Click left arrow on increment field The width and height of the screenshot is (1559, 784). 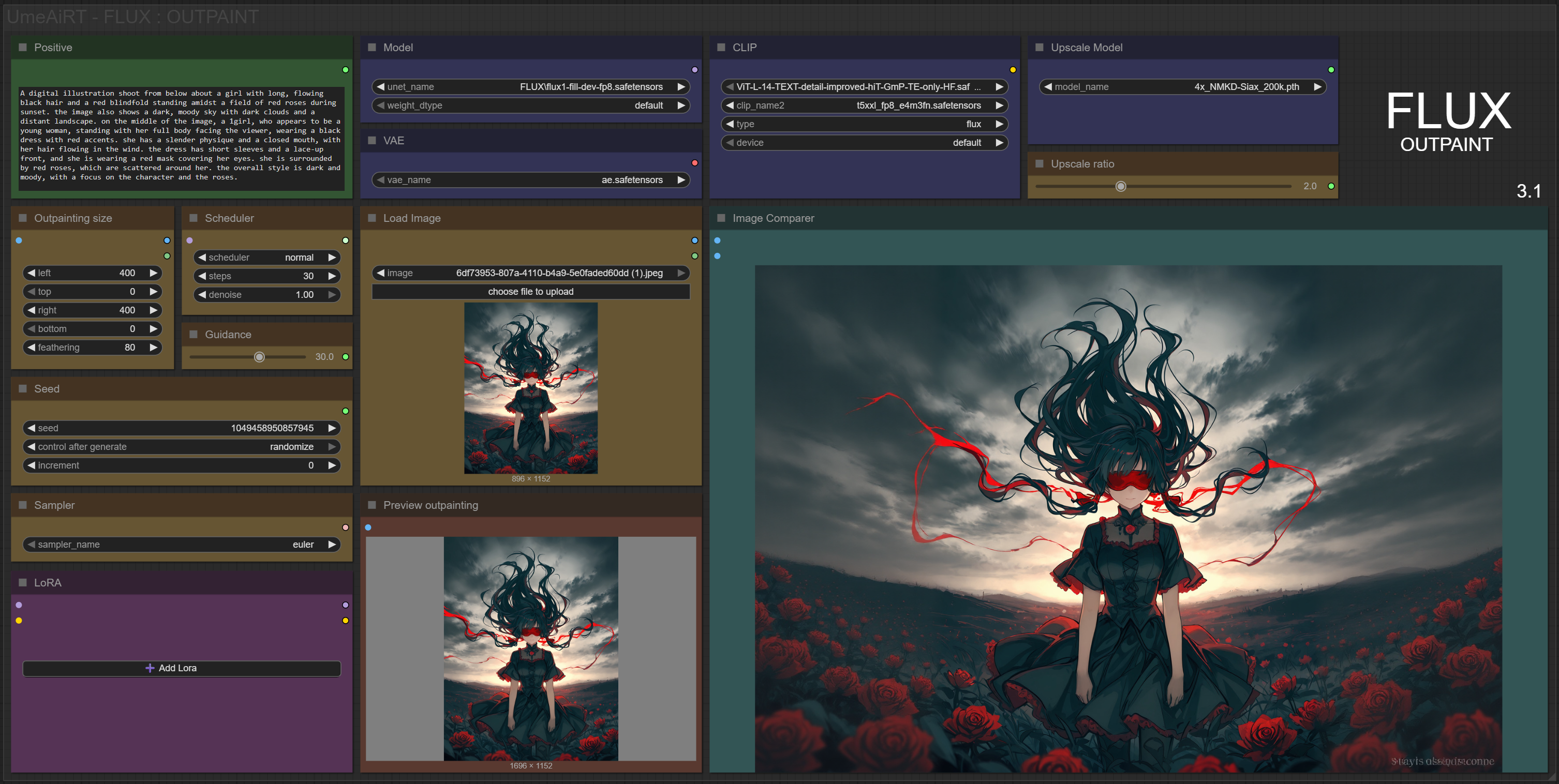coord(31,465)
